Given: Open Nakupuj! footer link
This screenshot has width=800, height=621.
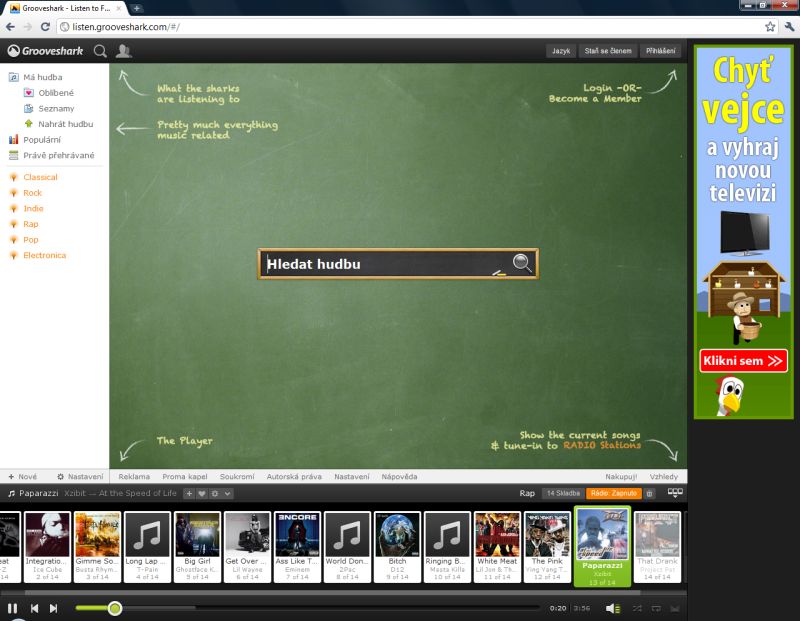Looking at the screenshot, I should pyautogui.click(x=621, y=477).
